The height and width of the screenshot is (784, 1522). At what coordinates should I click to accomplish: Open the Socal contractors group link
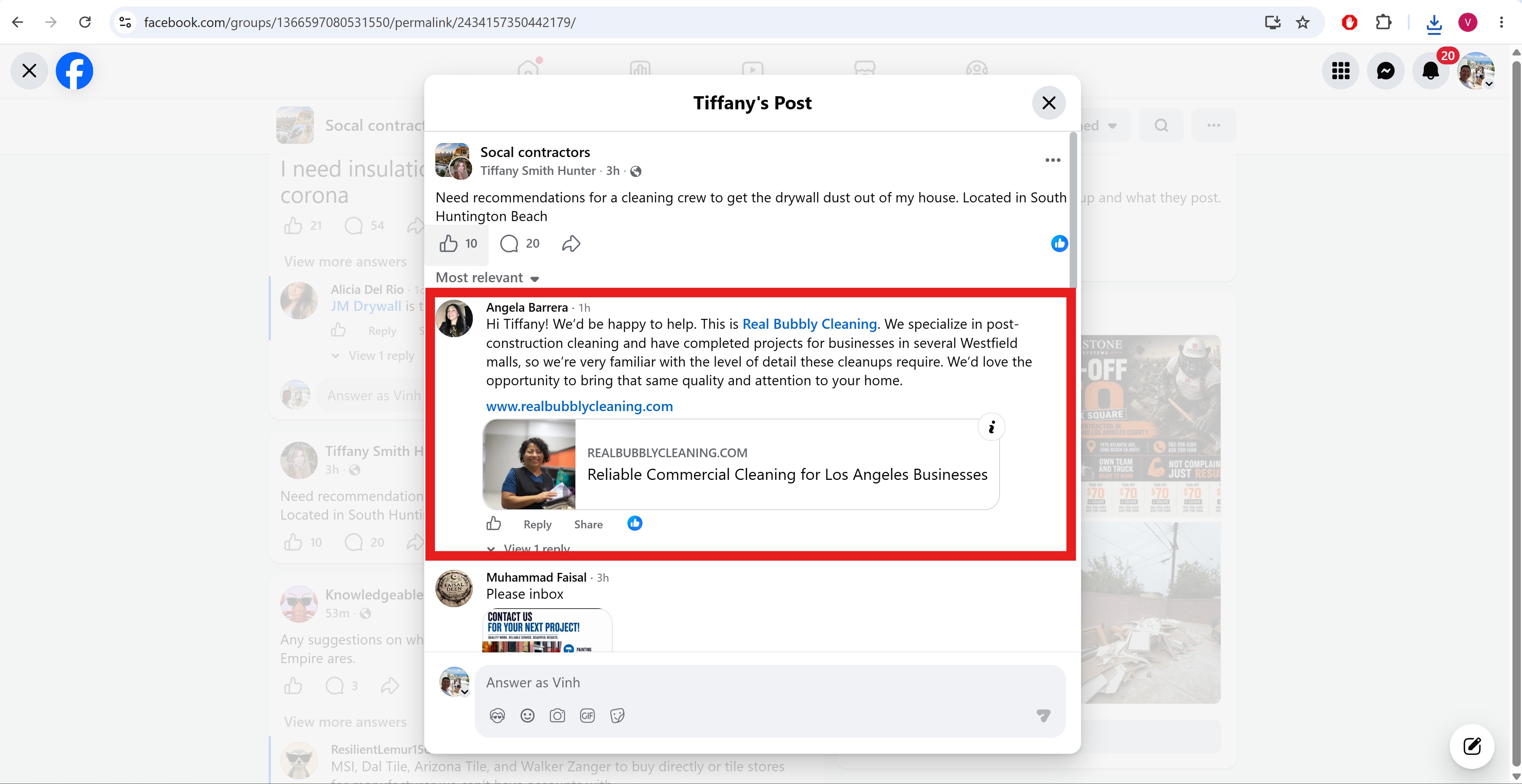(x=535, y=152)
